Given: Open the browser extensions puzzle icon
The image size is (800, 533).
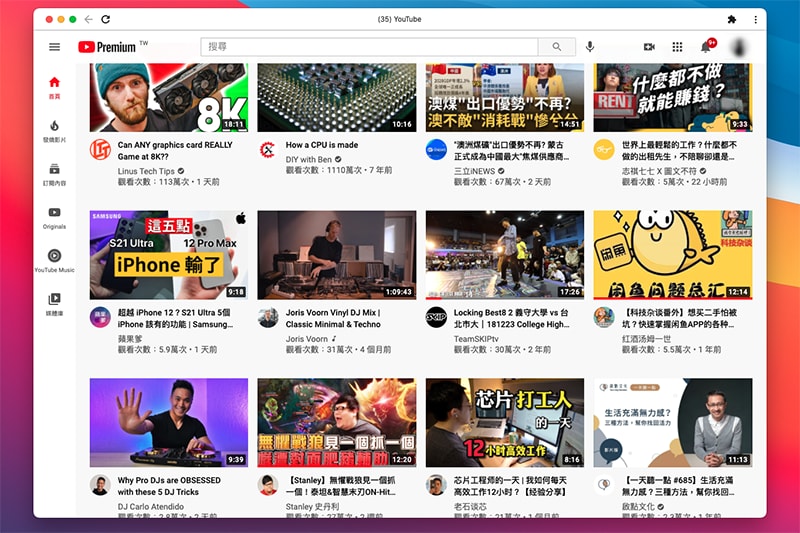Looking at the screenshot, I should pos(731,19).
